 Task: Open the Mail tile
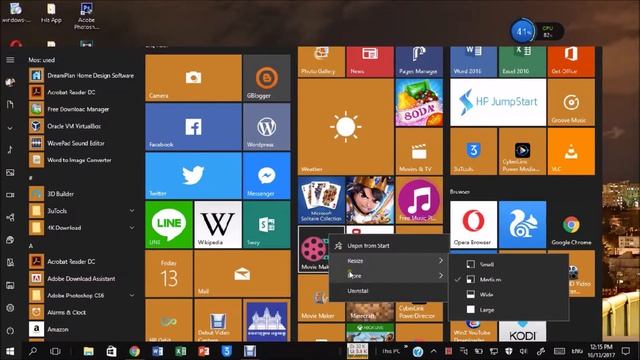(x=242, y=273)
